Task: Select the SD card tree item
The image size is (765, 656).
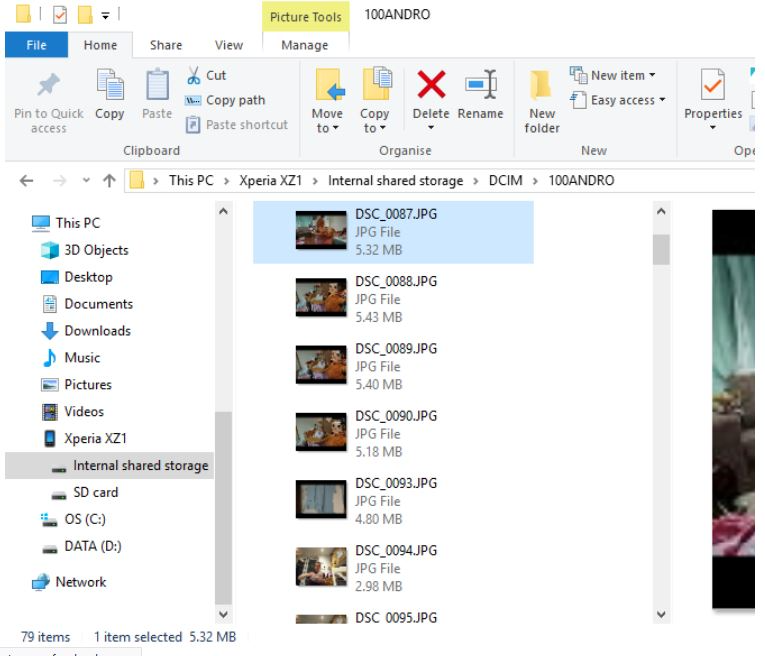Action: [x=97, y=492]
